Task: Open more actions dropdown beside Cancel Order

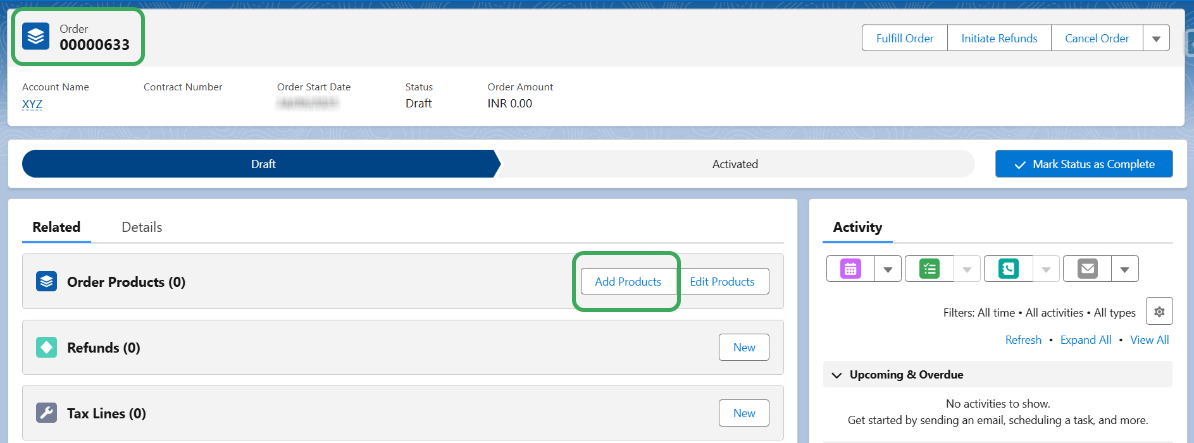Action: (x=1156, y=39)
